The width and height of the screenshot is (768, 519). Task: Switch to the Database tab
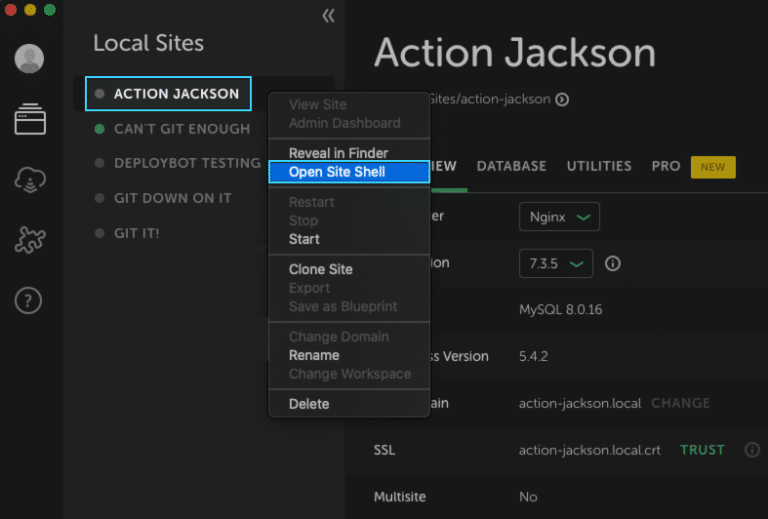point(511,166)
